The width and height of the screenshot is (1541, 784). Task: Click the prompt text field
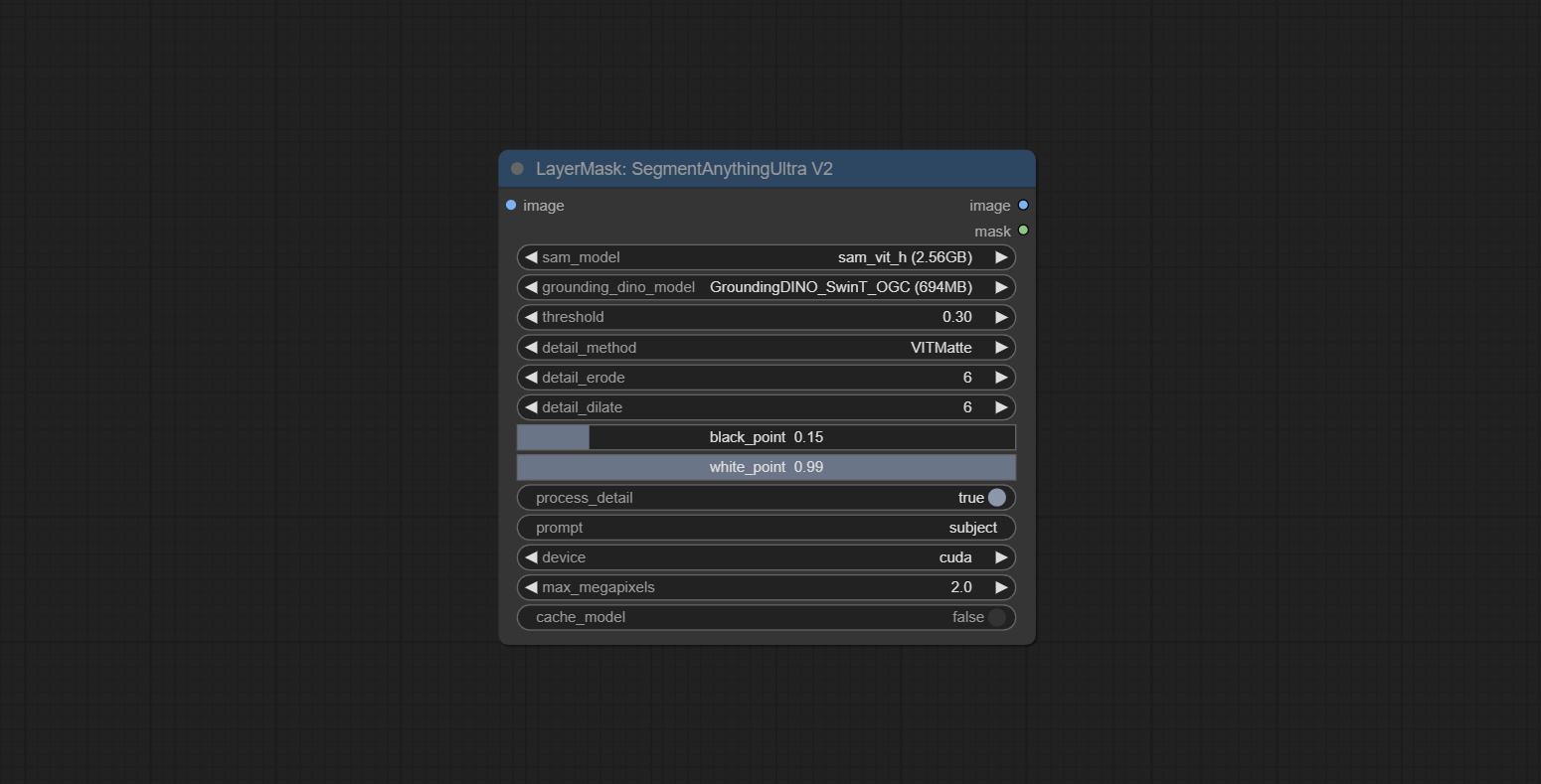tap(766, 528)
